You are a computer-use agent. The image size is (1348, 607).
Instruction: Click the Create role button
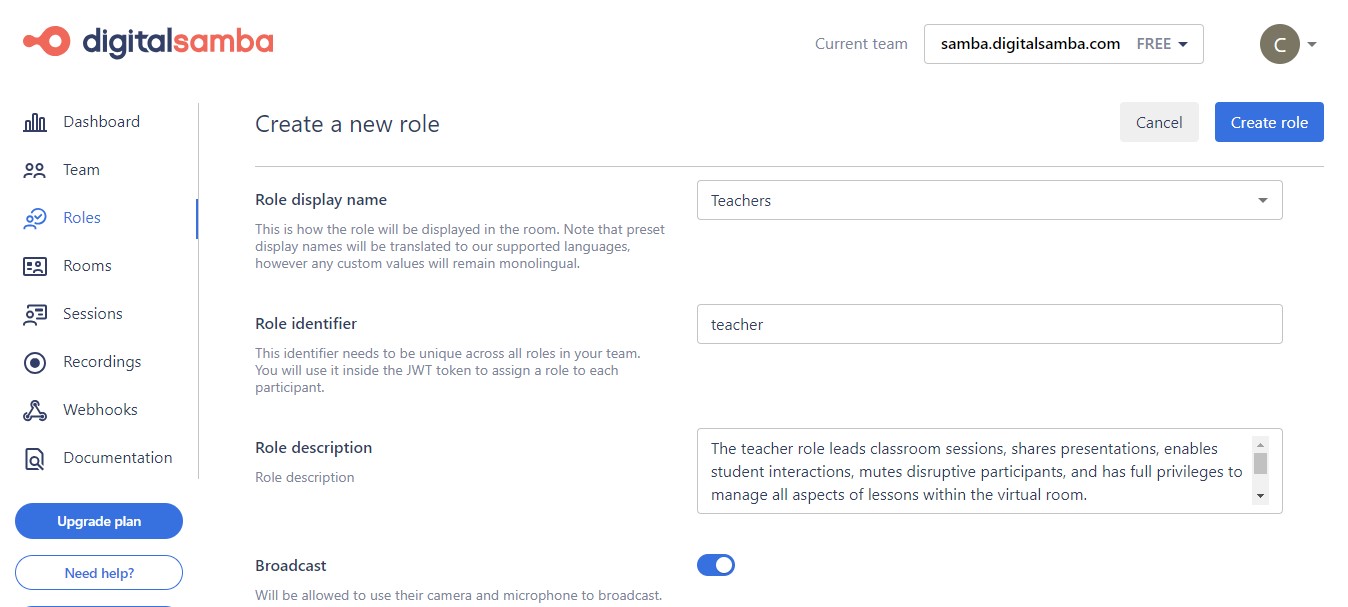[x=1269, y=121]
